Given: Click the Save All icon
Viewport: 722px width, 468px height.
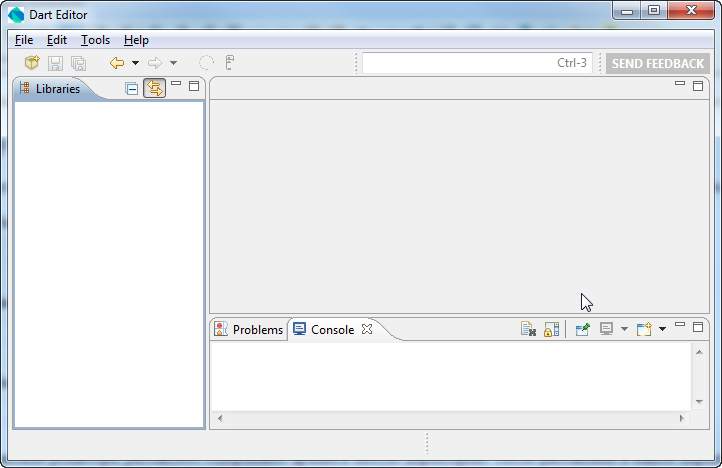Looking at the screenshot, I should [79, 63].
